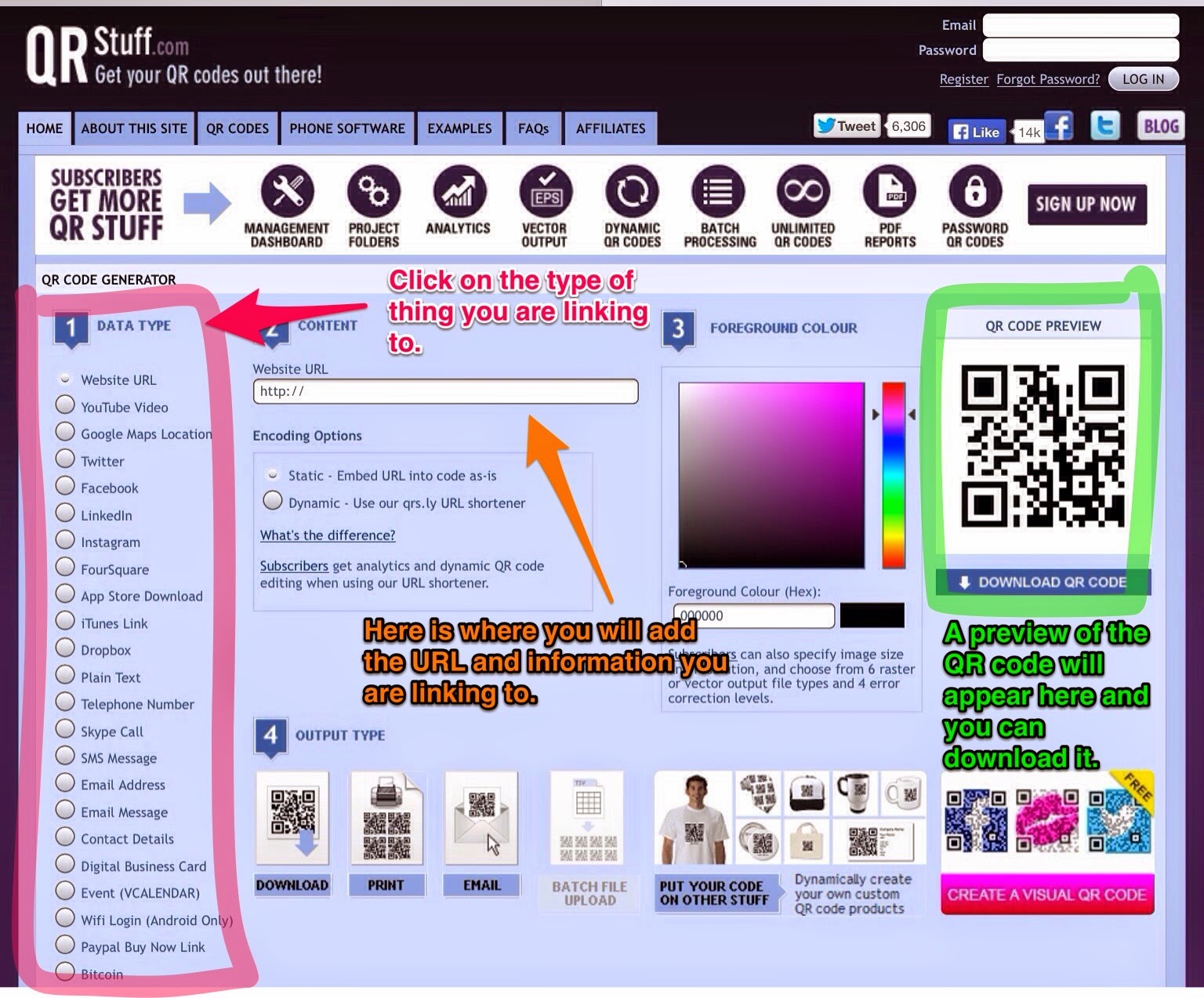The image size is (1204, 998).
Task: Open the Twitter bird icon in header
Action: [x=1105, y=125]
